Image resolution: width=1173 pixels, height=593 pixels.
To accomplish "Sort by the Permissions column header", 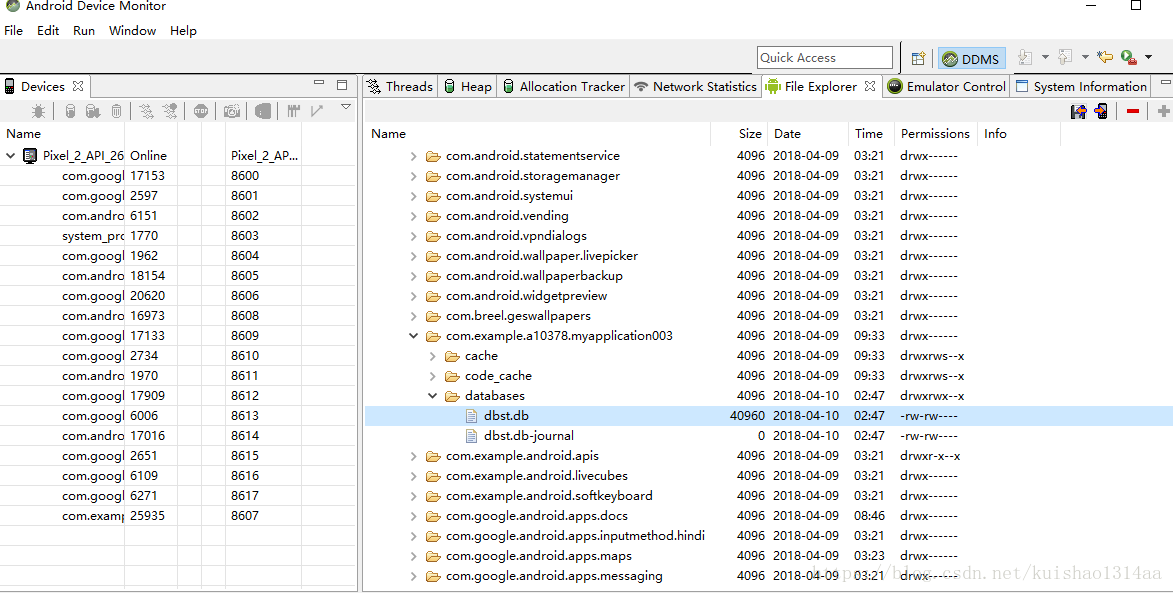I will click(x=935, y=134).
